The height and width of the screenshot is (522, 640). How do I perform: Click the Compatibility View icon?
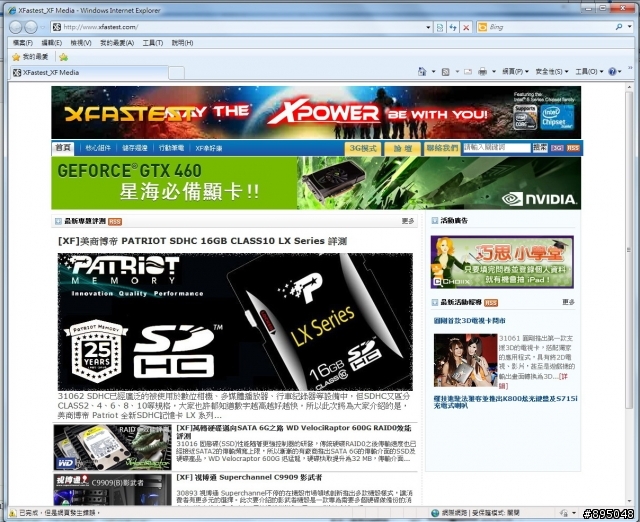click(x=440, y=27)
